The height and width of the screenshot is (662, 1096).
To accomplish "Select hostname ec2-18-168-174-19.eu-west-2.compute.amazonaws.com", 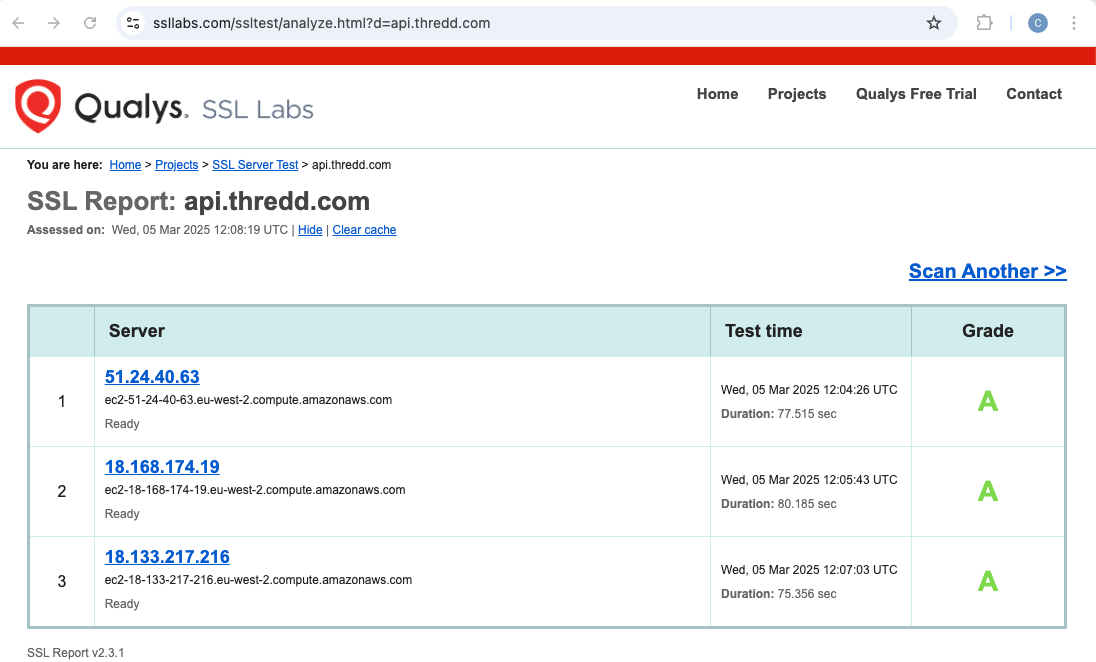I will tap(255, 490).
